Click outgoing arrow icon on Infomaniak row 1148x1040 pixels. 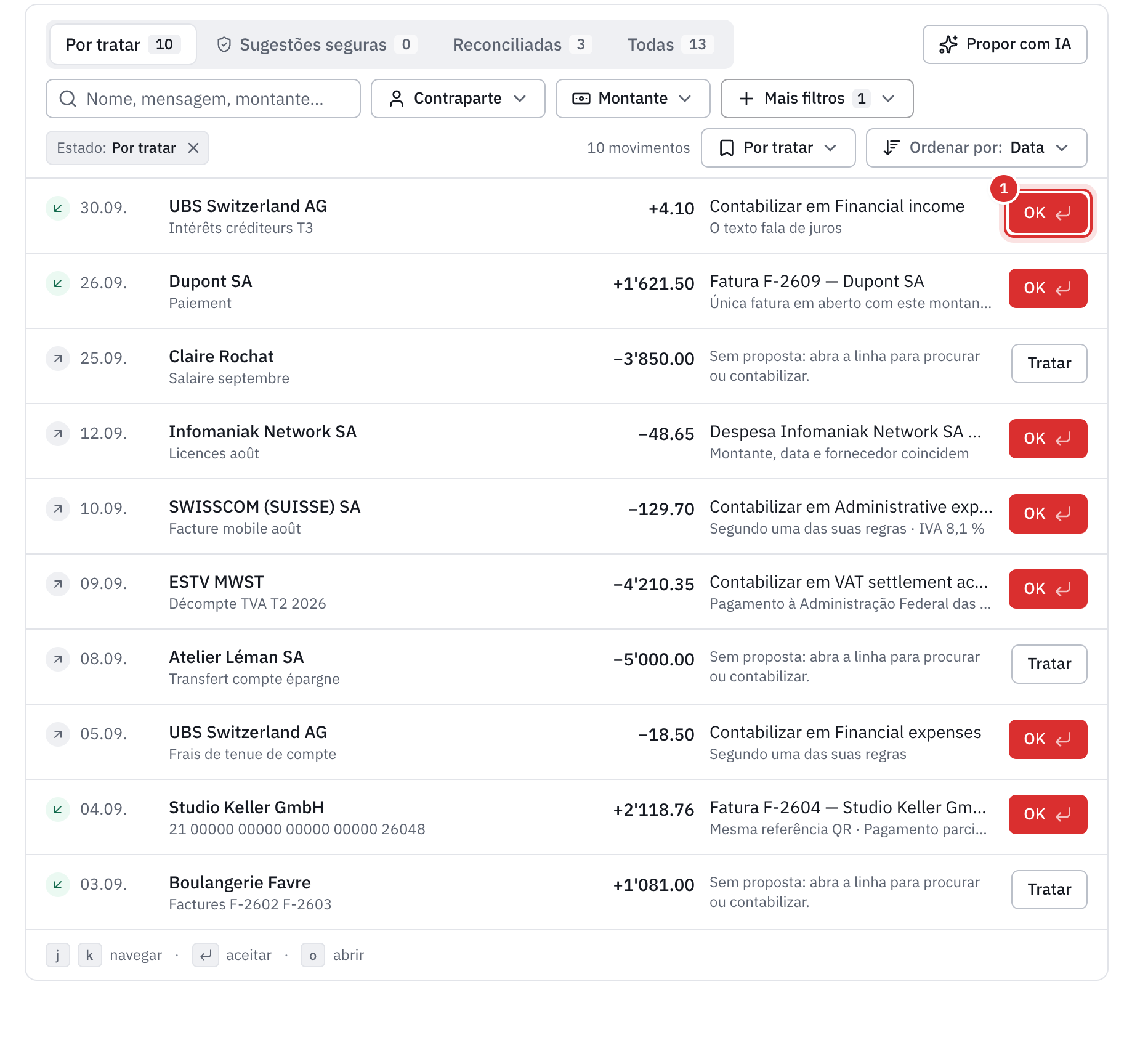pyautogui.click(x=58, y=434)
